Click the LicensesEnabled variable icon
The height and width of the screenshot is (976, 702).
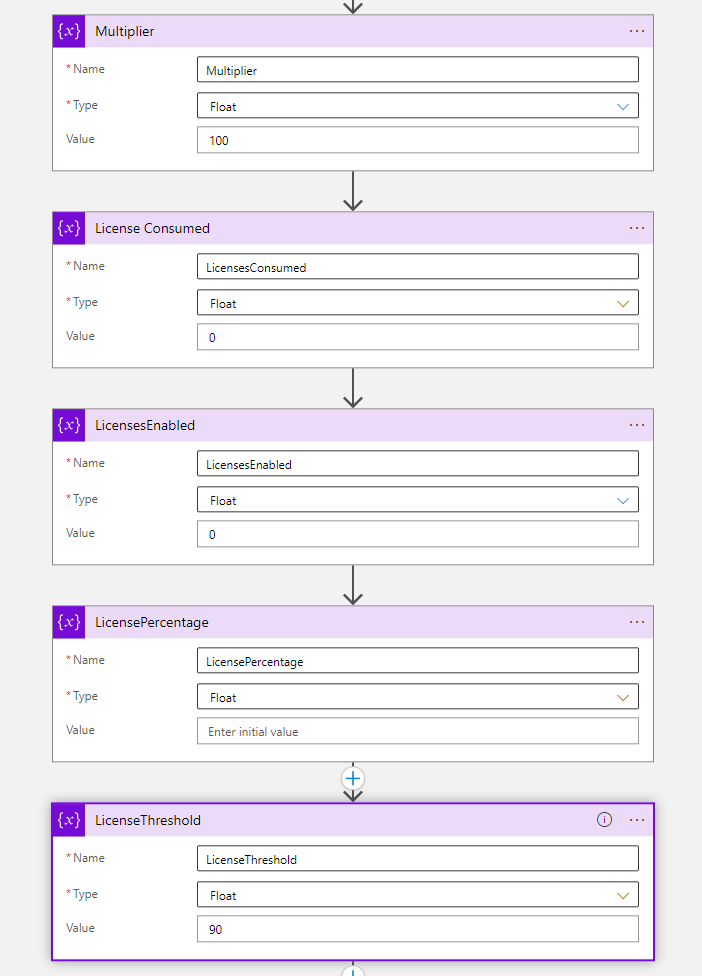click(x=68, y=425)
